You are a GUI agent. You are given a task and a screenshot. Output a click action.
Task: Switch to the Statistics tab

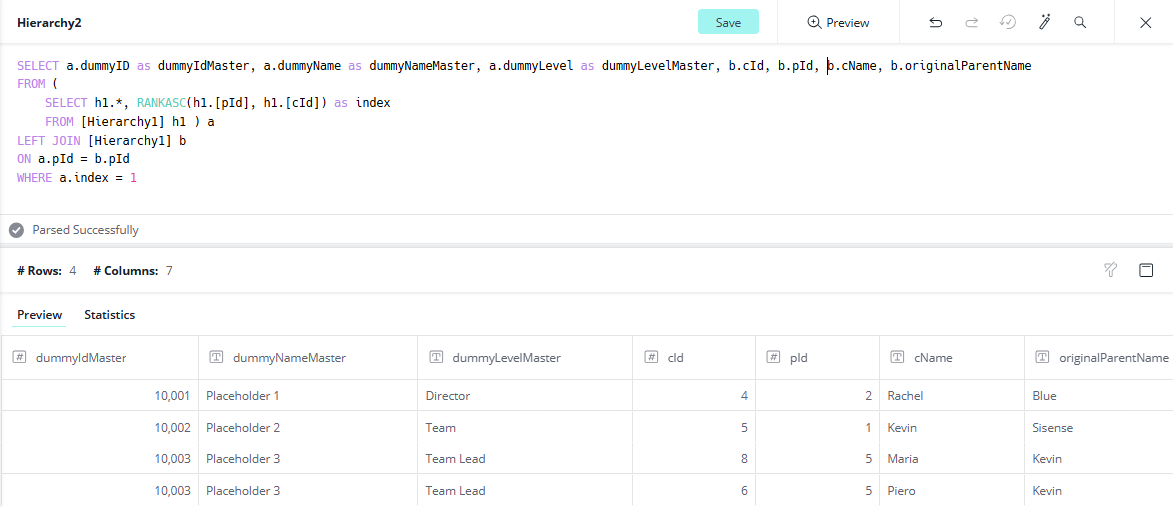pos(109,315)
